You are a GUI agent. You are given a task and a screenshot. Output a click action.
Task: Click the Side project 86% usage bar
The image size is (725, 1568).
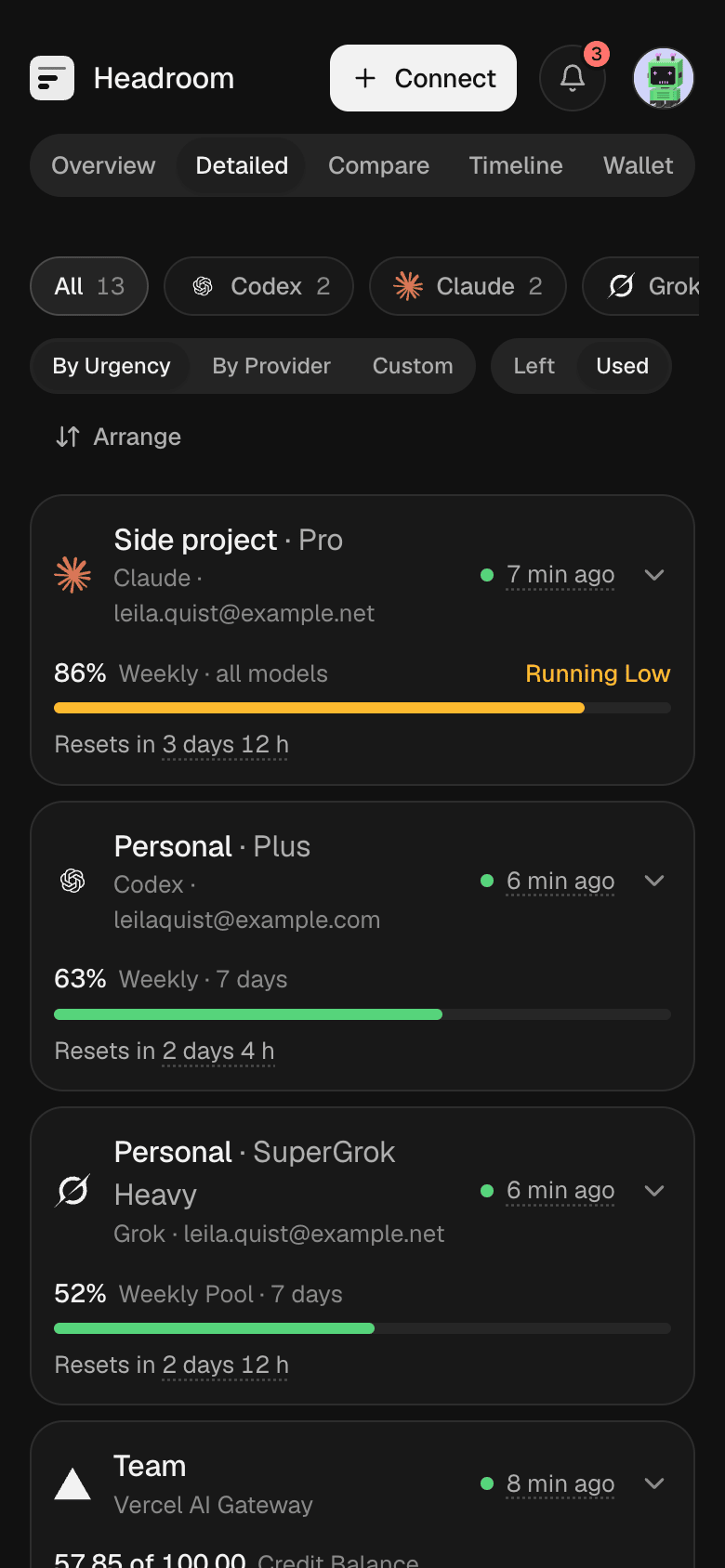pyautogui.click(x=362, y=708)
